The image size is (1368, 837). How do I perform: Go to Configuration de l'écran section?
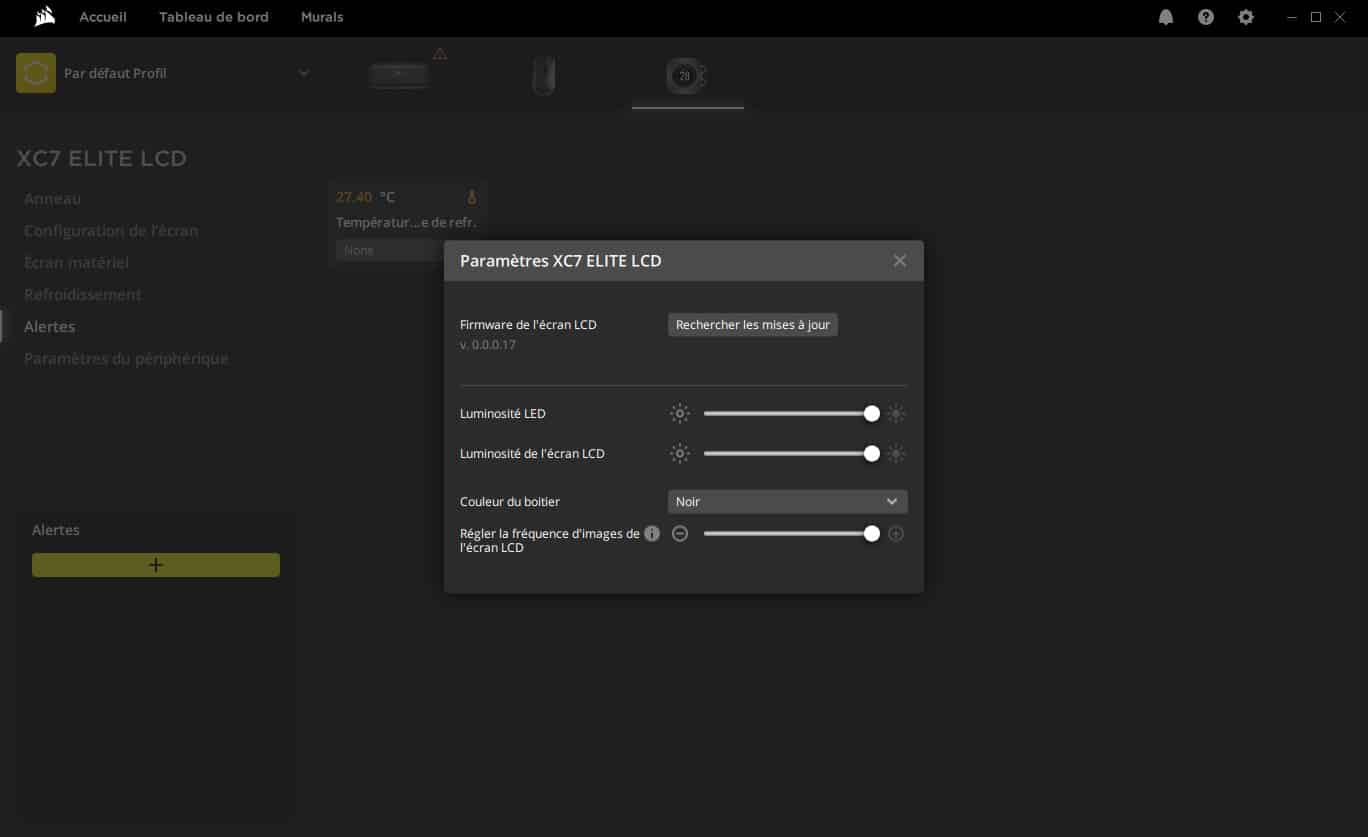pos(111,231)
